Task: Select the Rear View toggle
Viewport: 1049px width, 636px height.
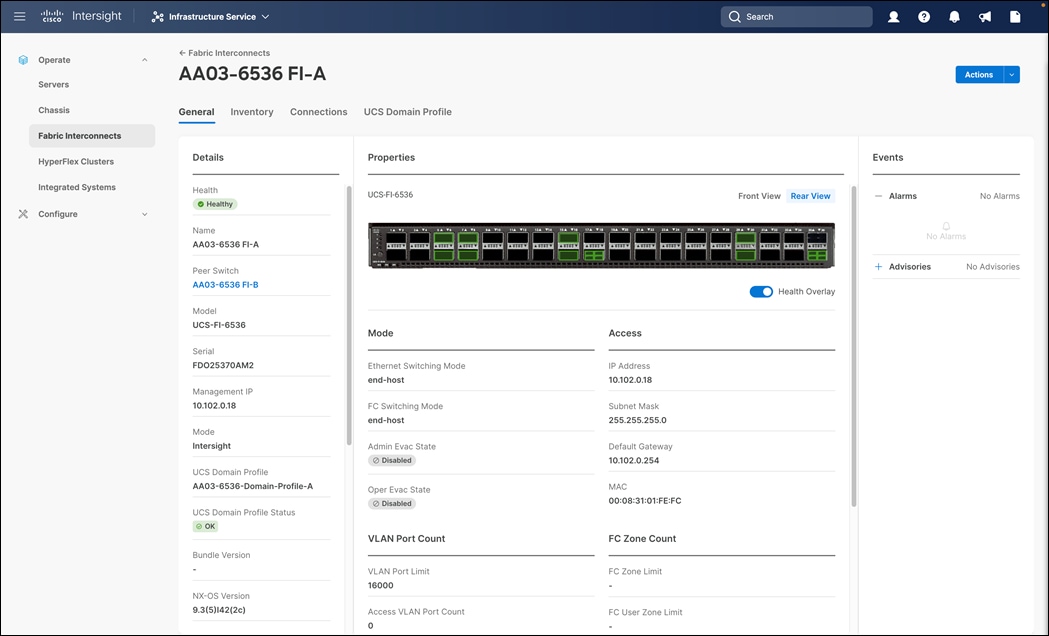Action: (810, 195)
